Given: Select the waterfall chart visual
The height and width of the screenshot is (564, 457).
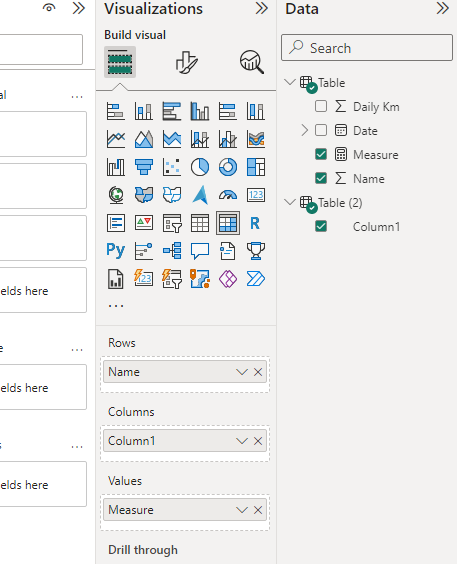Looking at the screenshot, I should tap(116, 167).
